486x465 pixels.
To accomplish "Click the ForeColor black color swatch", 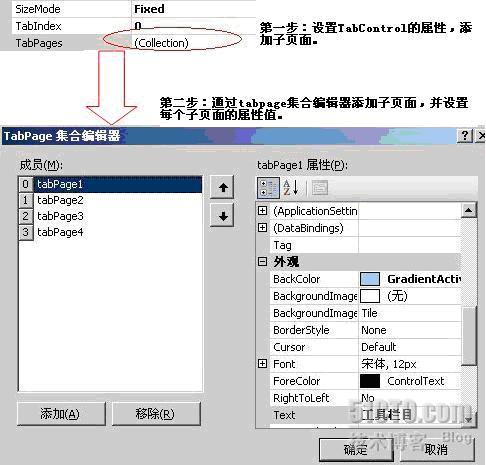I will tap(370, 381).
